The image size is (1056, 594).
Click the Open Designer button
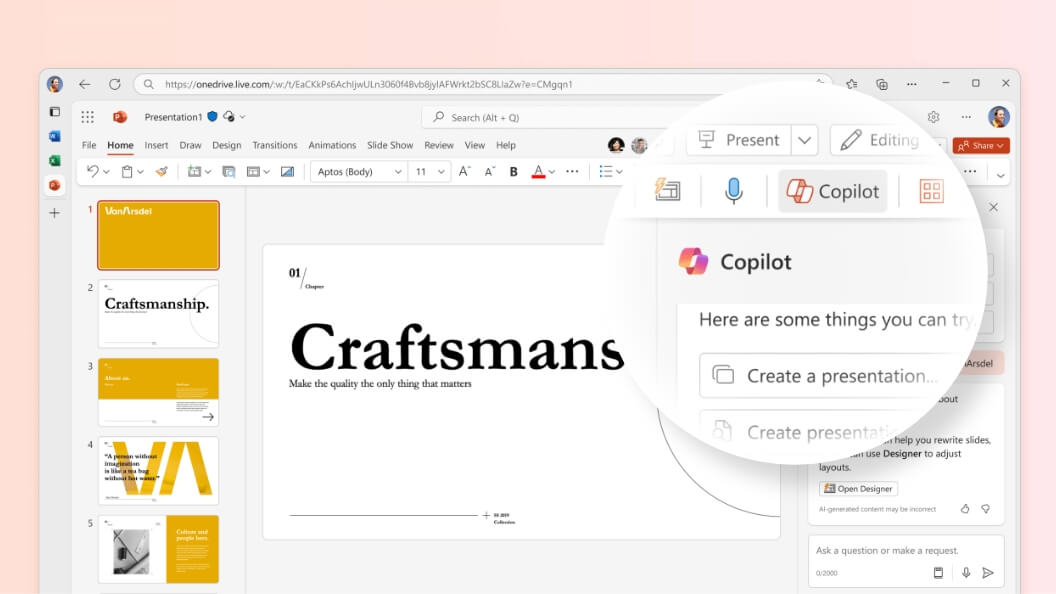858,489
